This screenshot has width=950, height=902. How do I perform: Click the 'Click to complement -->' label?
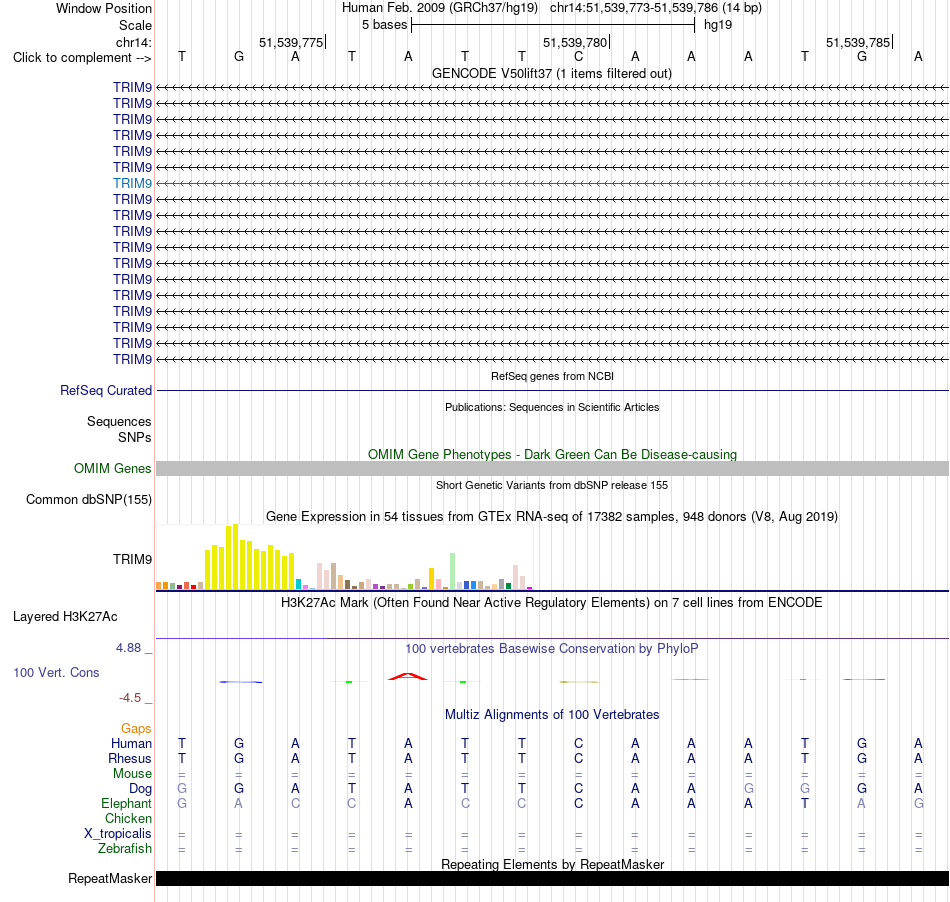[82, 58]
